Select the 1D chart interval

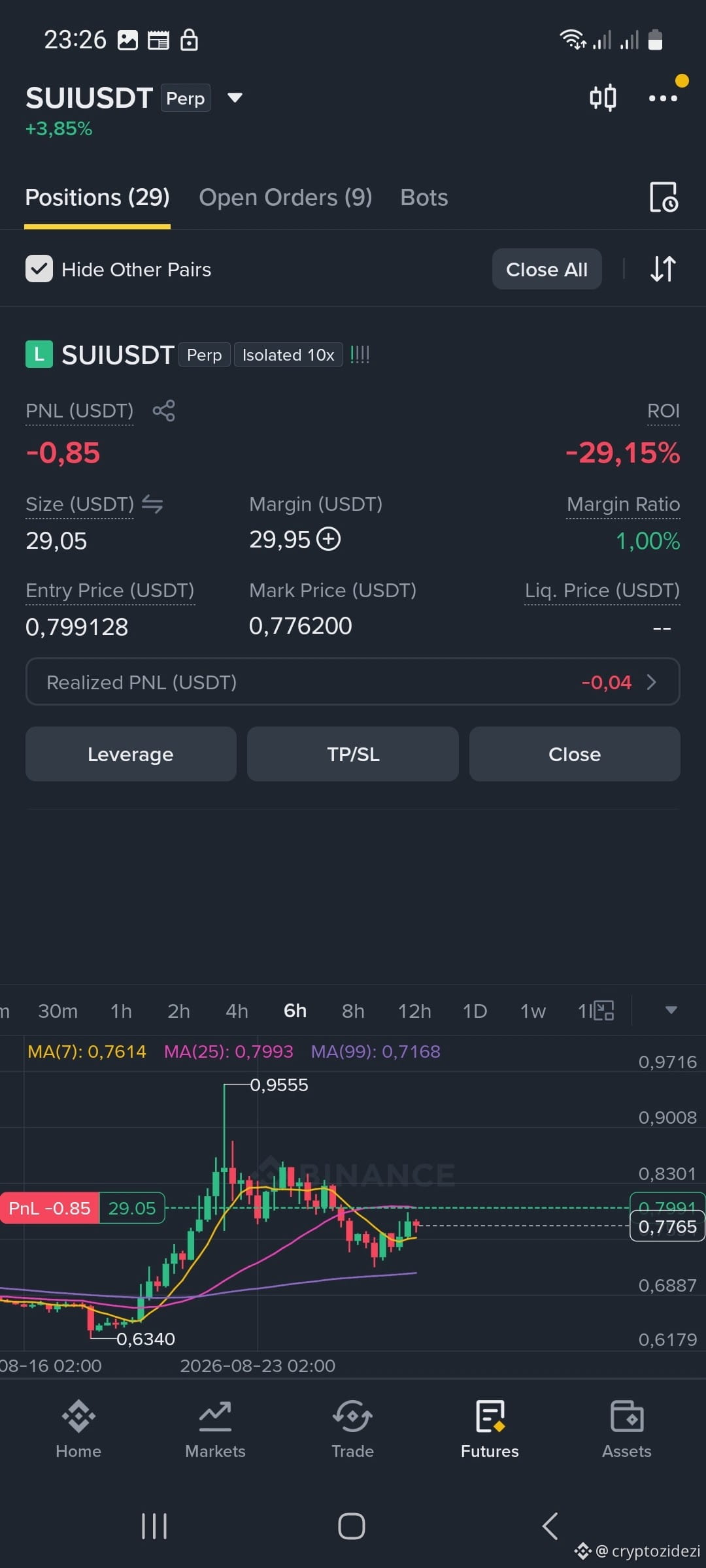pyautogui.click(x=475, y=1011)
